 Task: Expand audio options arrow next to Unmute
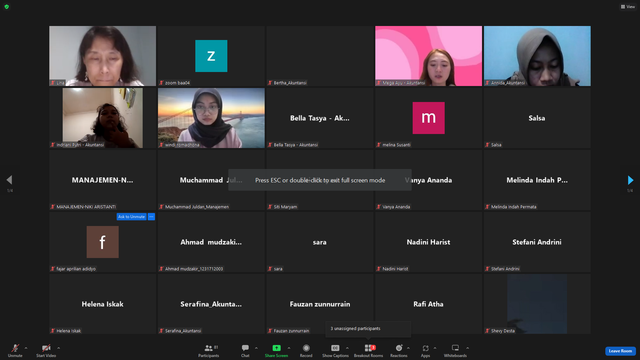tap(26, 348)
